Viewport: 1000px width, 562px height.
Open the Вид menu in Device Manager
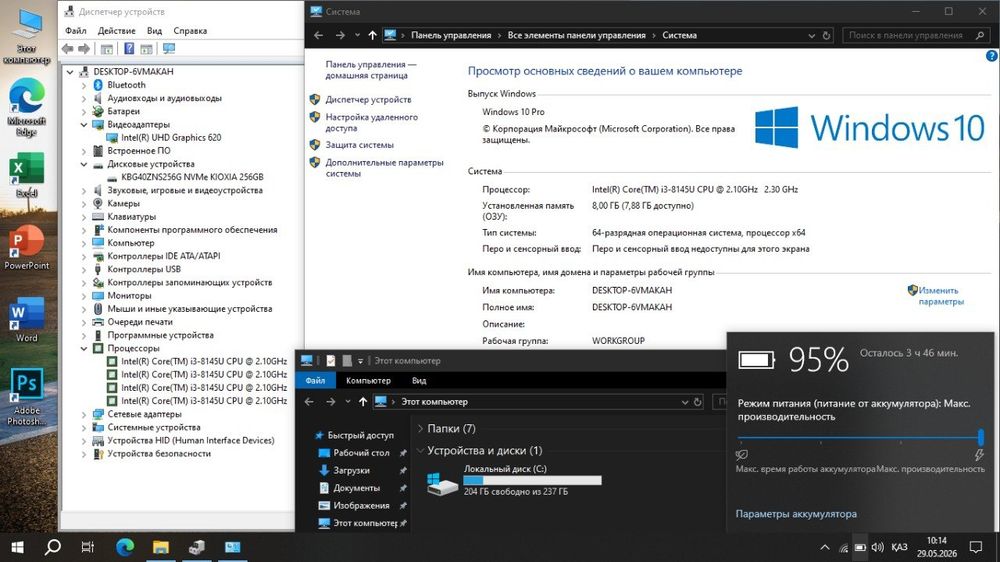tap(154, 31)
